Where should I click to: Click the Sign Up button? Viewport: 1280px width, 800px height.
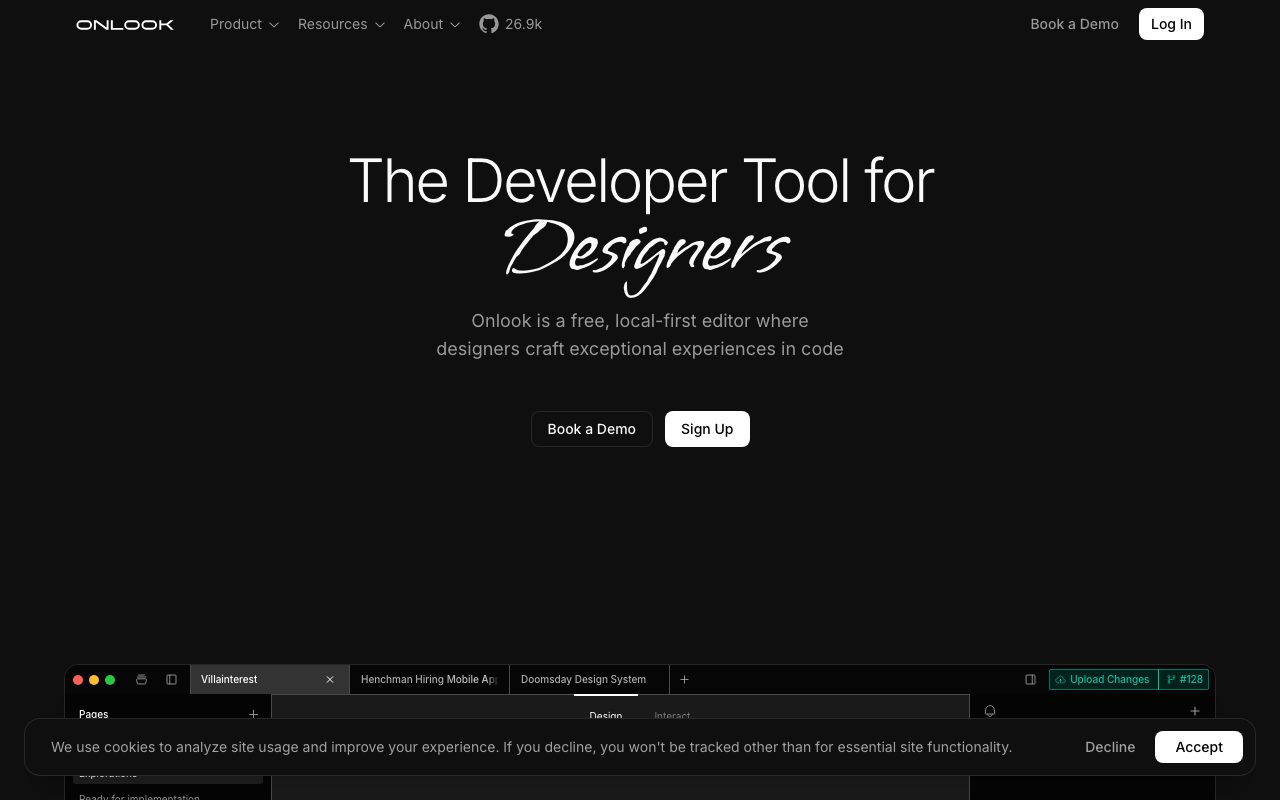[707, 429]
